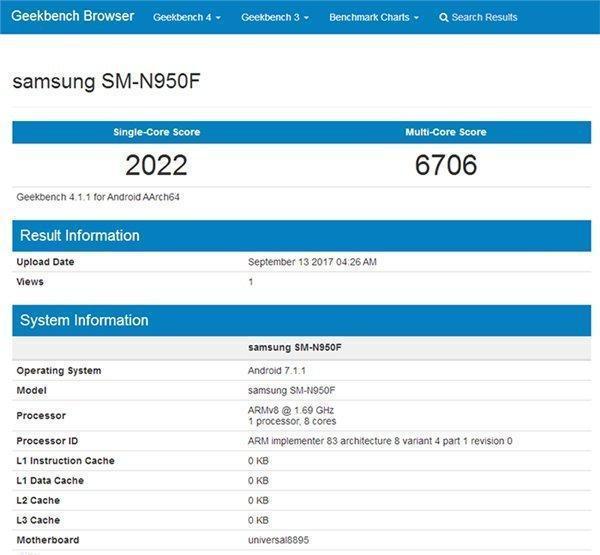
Task: Select the multi-core score 6706
Action: point(446,165)
